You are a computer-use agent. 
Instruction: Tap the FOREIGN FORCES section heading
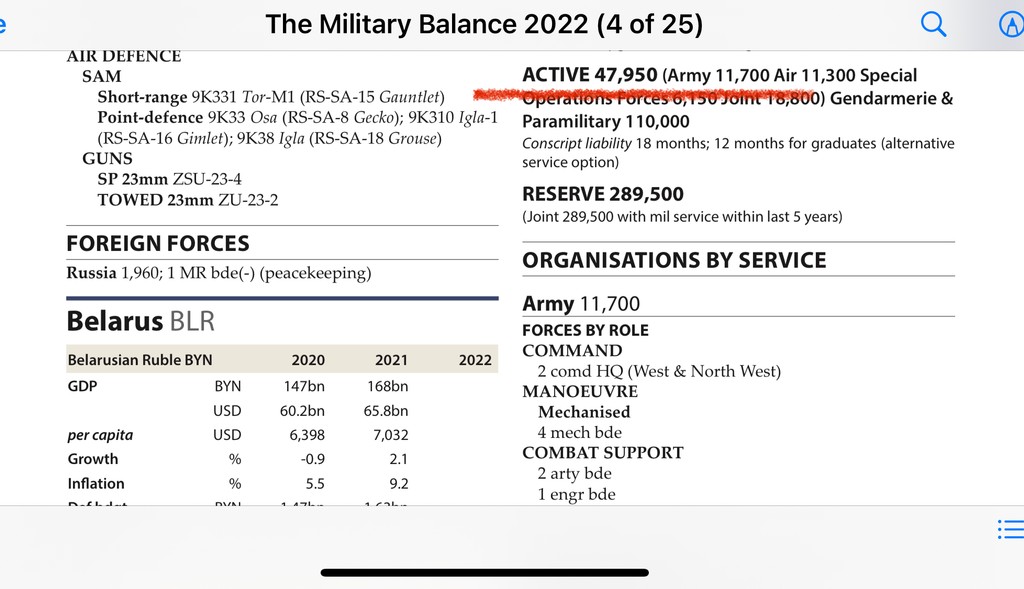[x=158, y=243]
